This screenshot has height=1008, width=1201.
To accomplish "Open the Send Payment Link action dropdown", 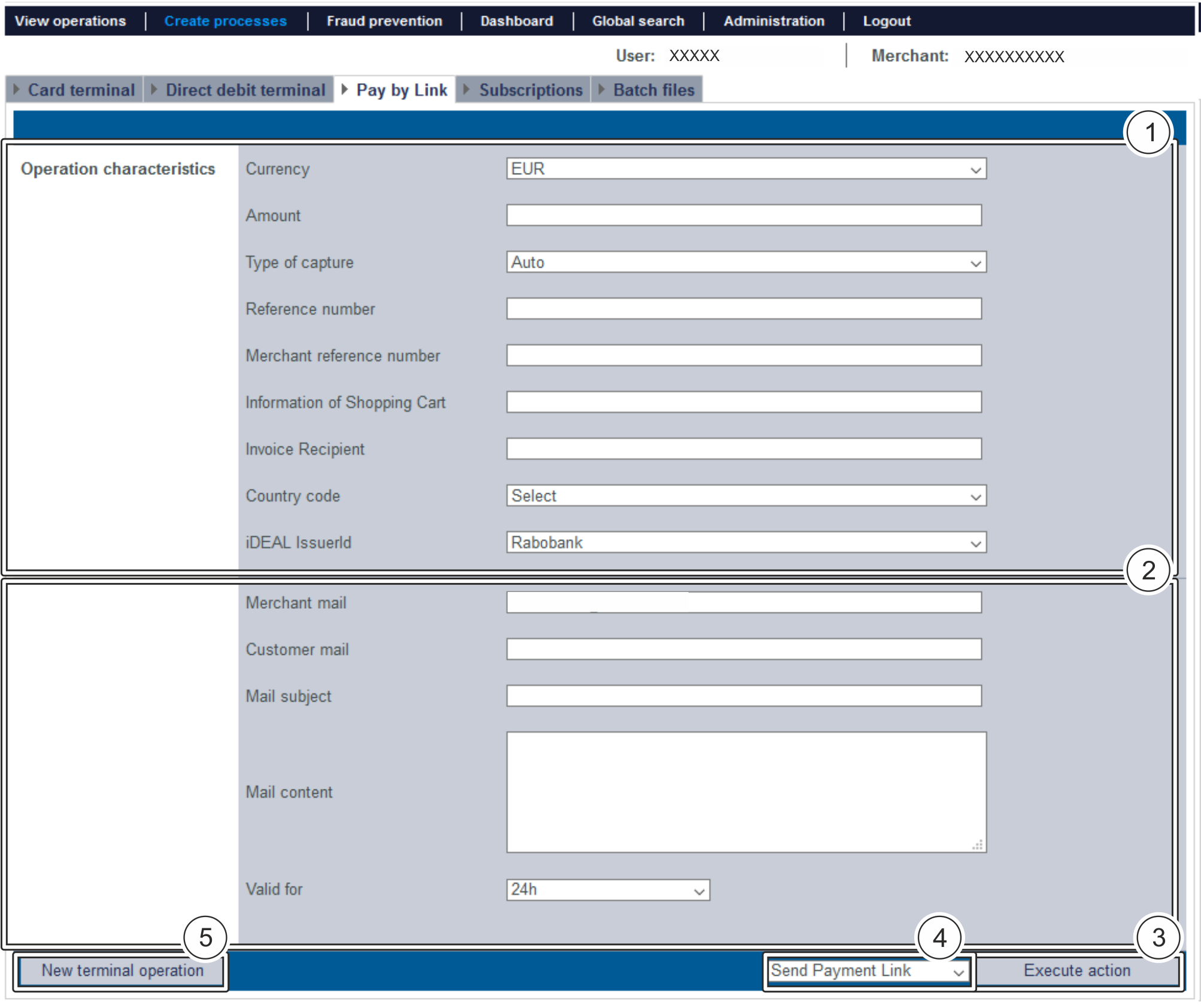I will click(869, 970).
